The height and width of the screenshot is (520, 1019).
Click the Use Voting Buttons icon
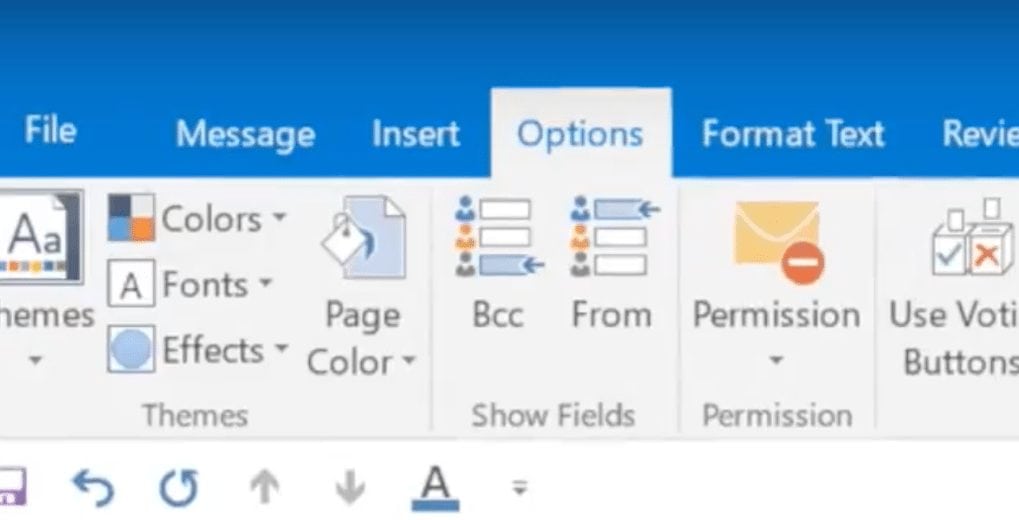972,239
